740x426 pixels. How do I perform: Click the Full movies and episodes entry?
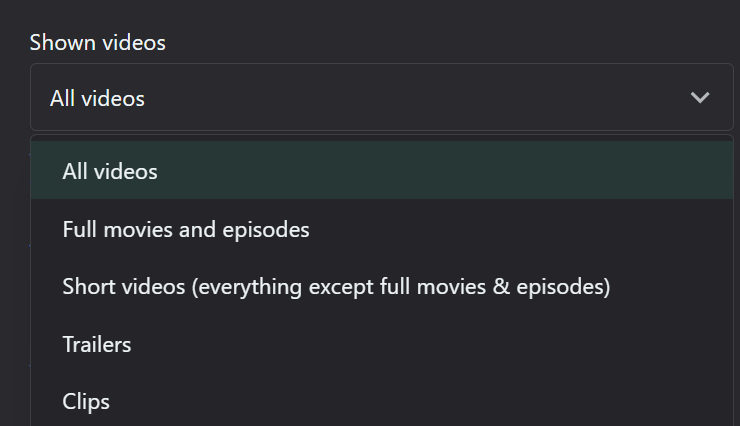[x=382, y=229]
